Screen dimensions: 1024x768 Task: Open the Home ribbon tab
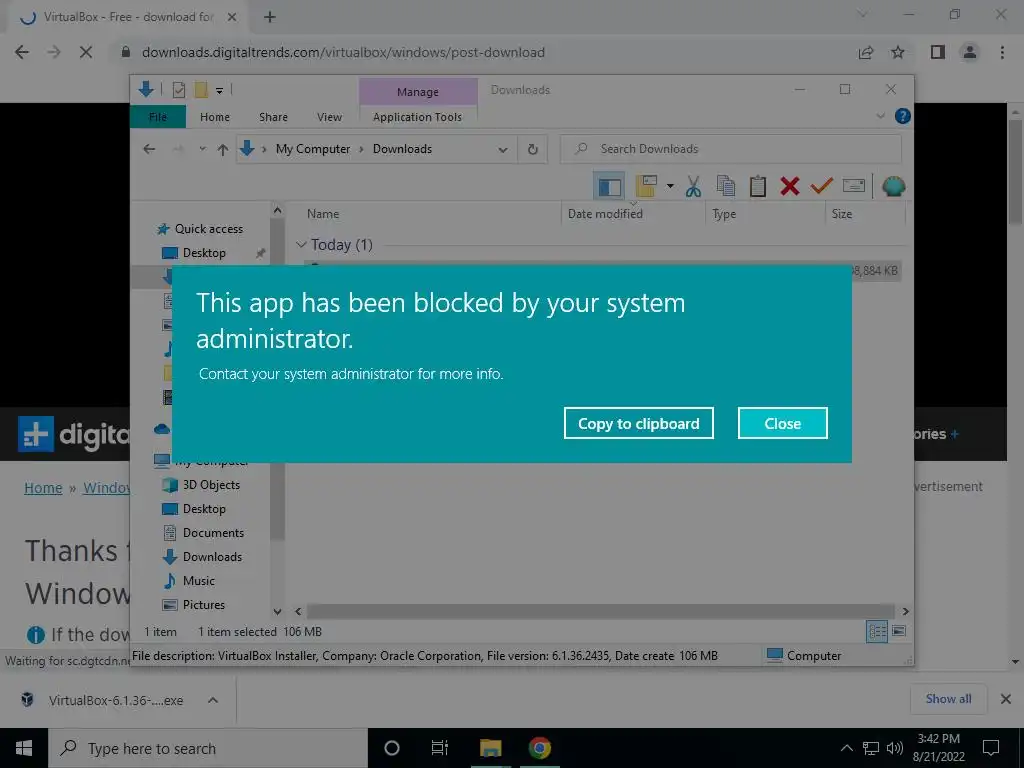[215, 117]
